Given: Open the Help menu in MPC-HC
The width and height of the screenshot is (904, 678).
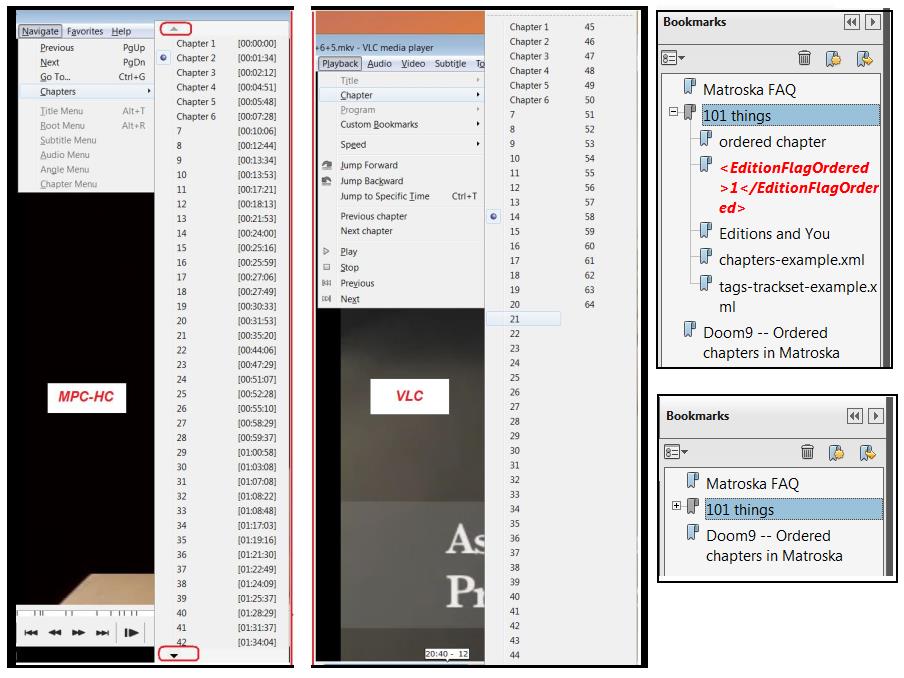Looking at the screenshot, I should point(121,31).
